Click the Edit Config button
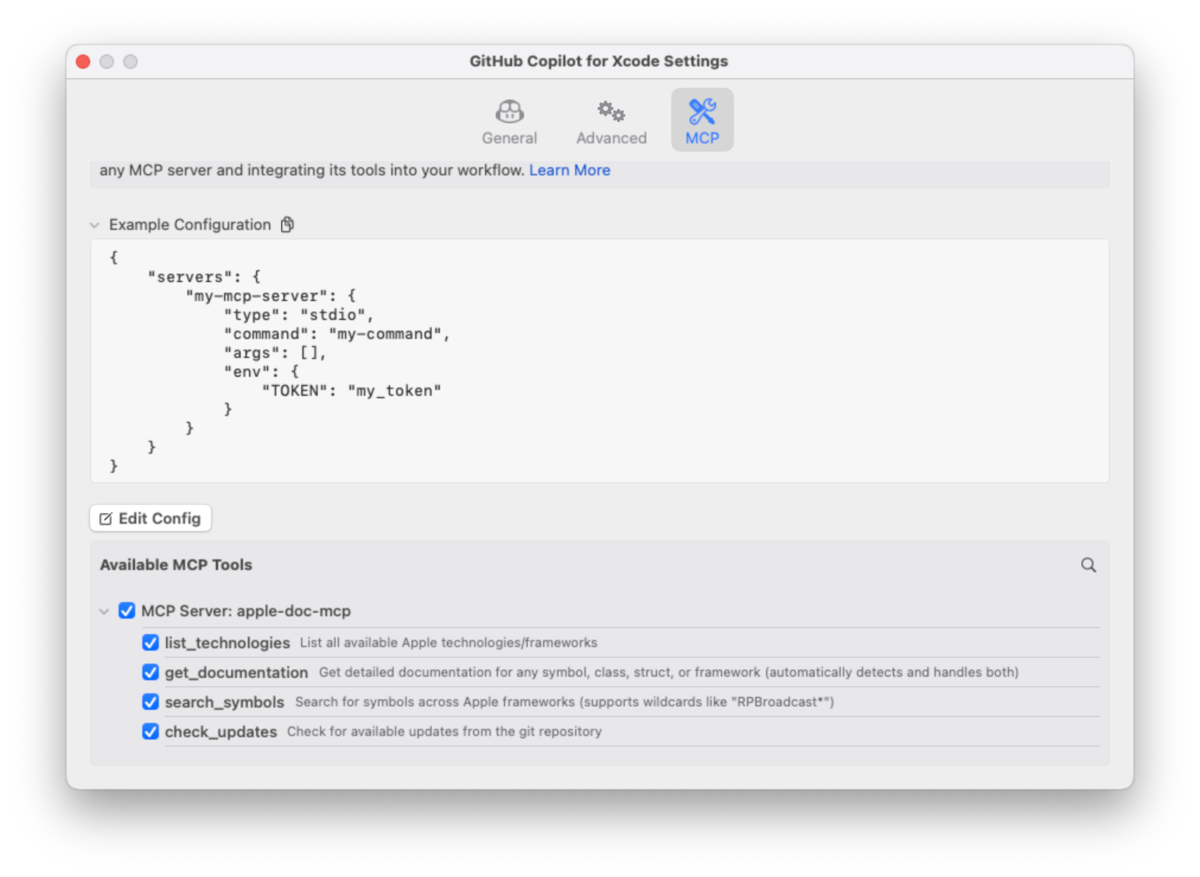 tap(150, 518)
